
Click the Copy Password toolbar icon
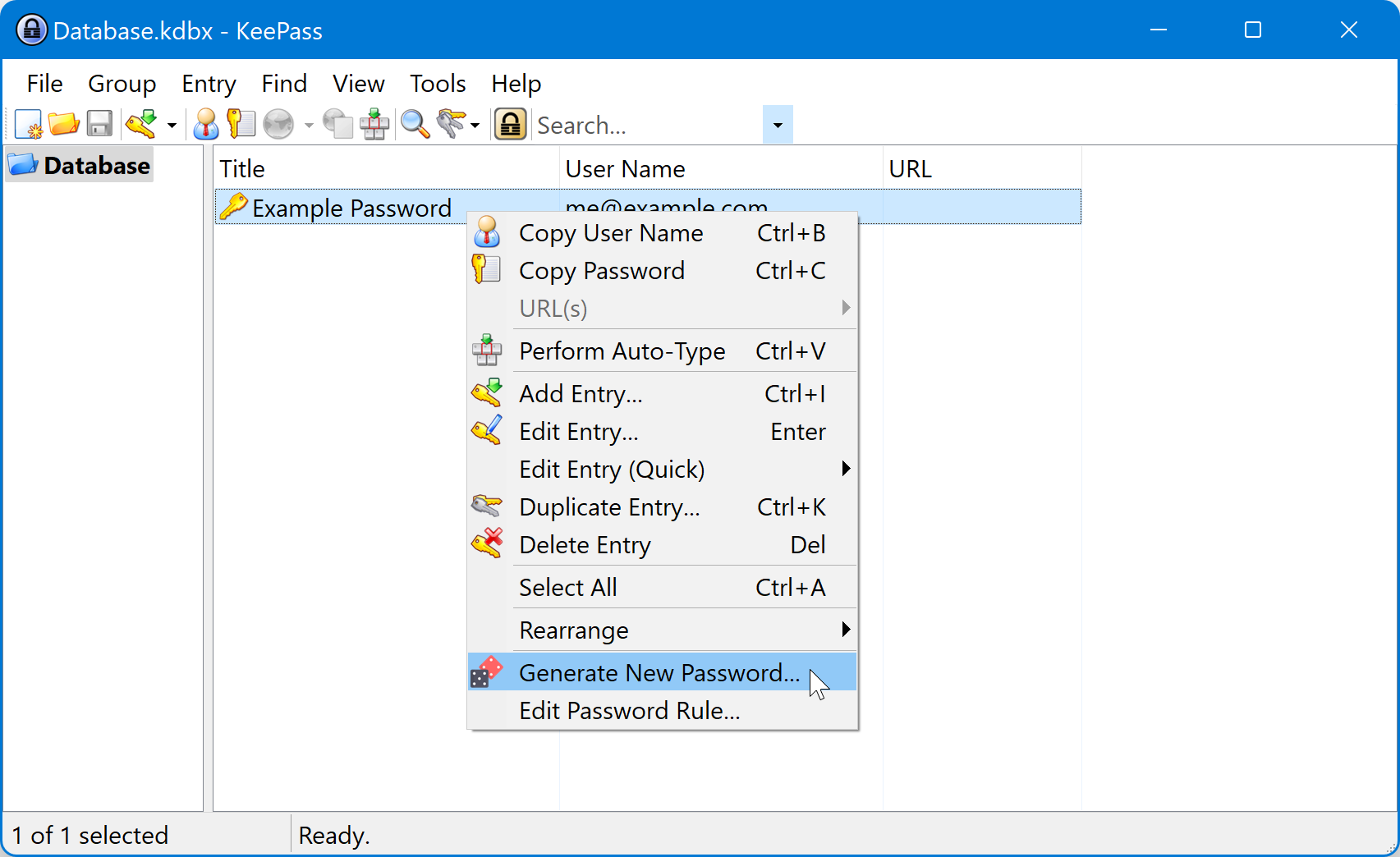point(241,125)
